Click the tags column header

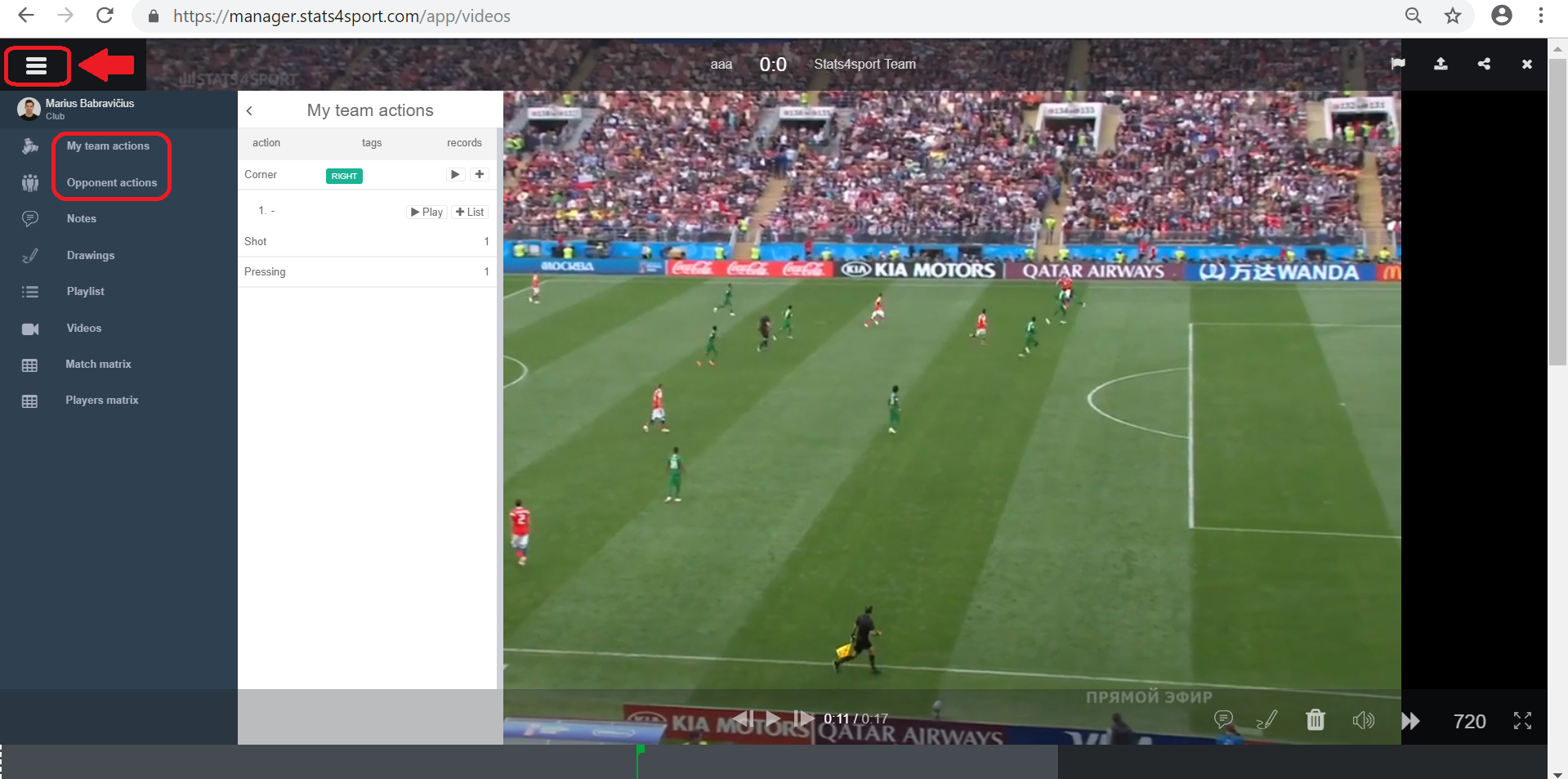coord(372,143)
